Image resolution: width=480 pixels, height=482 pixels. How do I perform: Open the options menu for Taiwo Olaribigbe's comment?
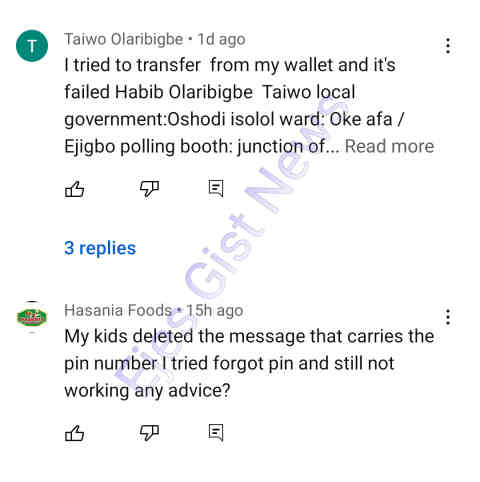pos(448,46)
